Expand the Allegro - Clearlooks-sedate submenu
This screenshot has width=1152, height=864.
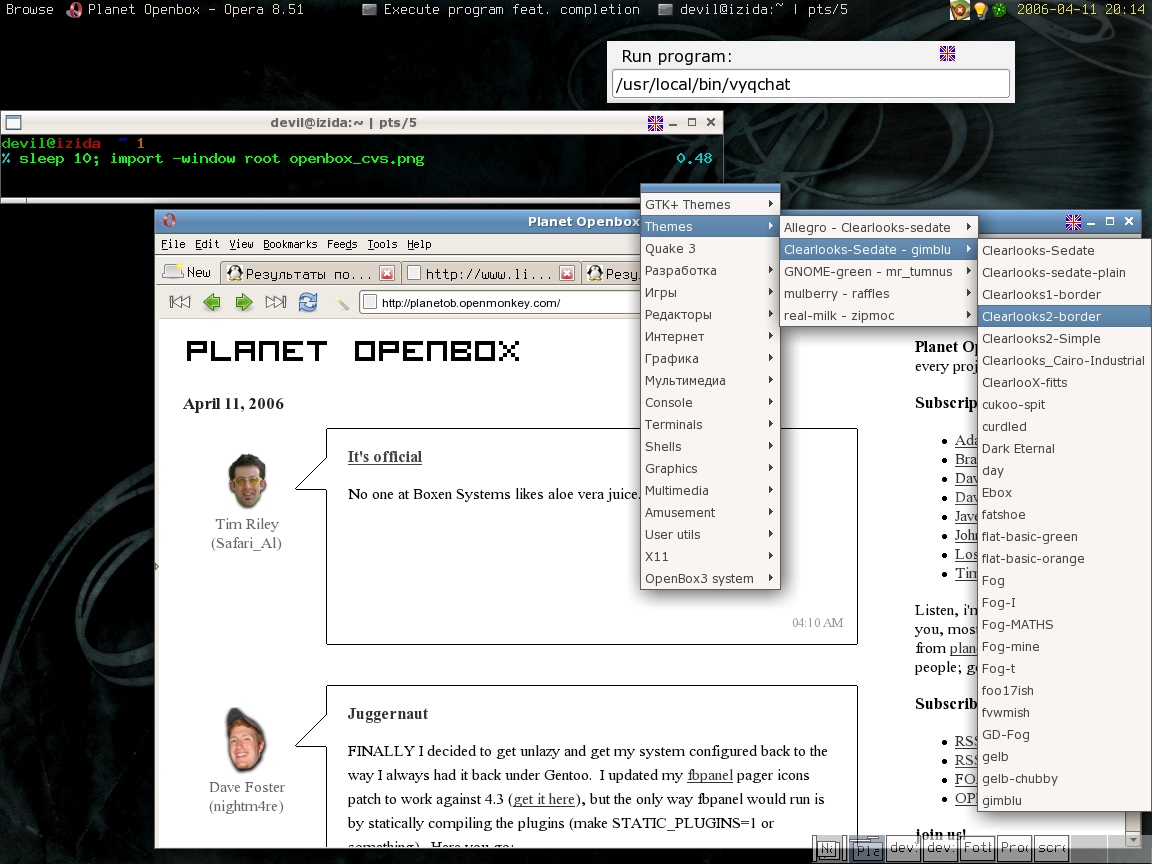pyautogui.click(x=878, y=228)
